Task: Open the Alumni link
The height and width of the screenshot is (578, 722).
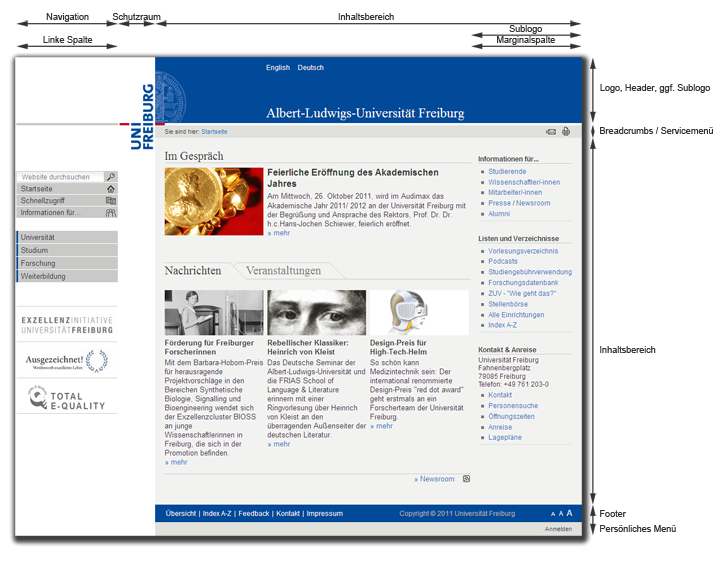Action: (499, 214)
